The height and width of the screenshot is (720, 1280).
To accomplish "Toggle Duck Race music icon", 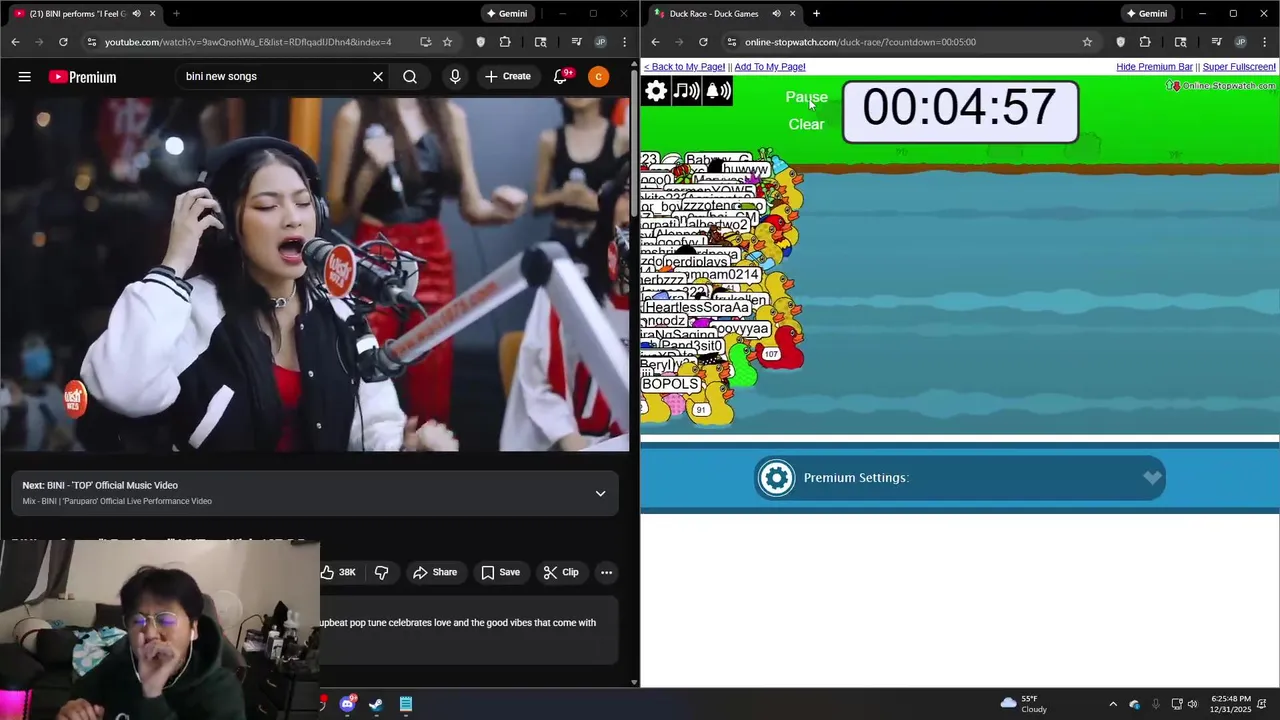I will click(686, 91).
